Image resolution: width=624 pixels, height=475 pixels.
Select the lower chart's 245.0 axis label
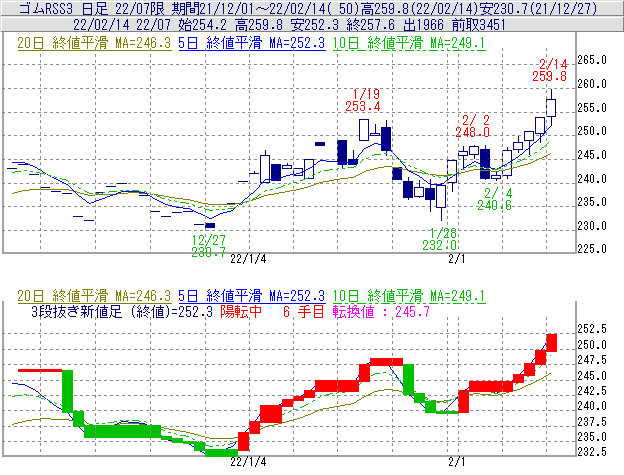pyautogui.click(x=592, y=376)
